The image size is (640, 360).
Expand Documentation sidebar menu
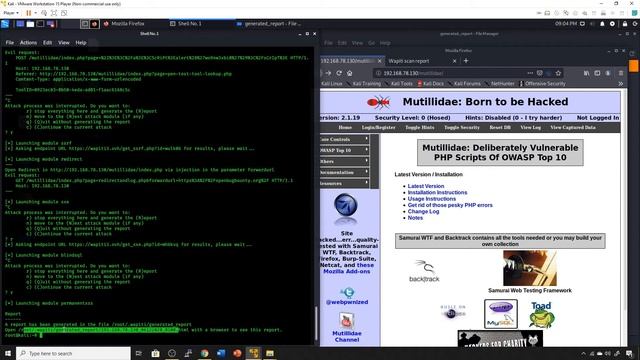(x=344, y=172)
